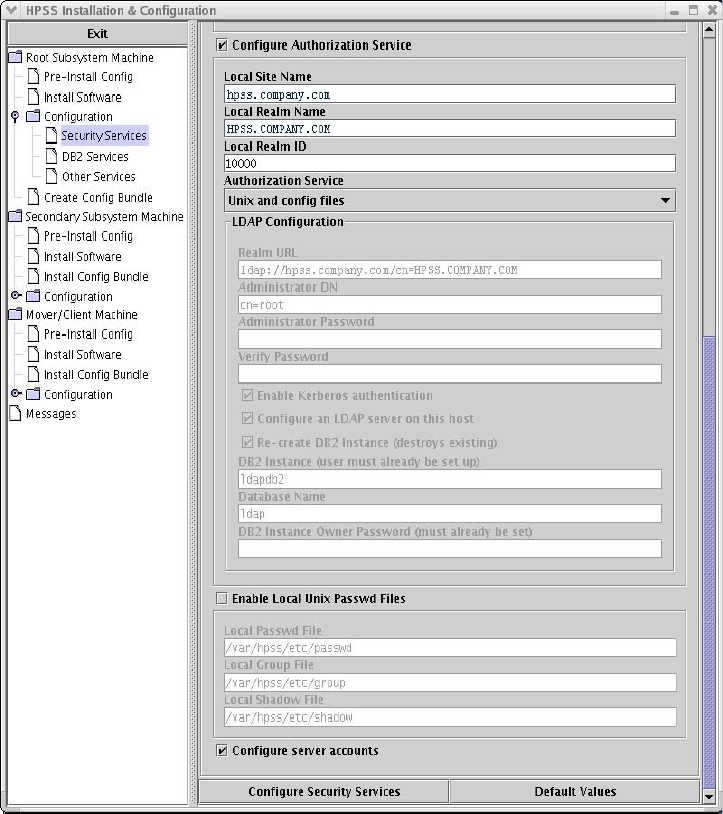Click the DB2 Services page icon

(x=51, y=156)
